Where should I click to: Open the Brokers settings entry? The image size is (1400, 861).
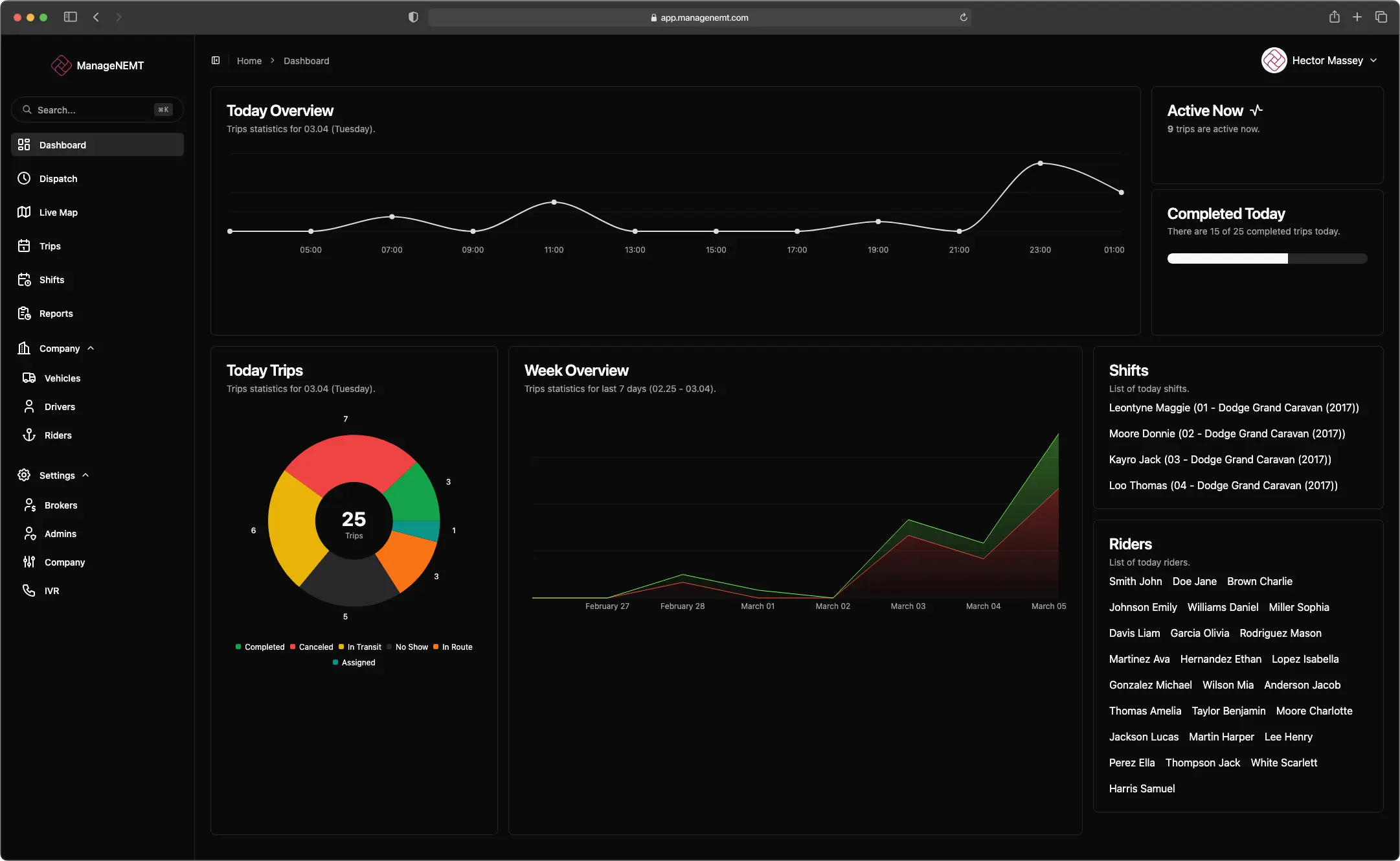(61, 505)
